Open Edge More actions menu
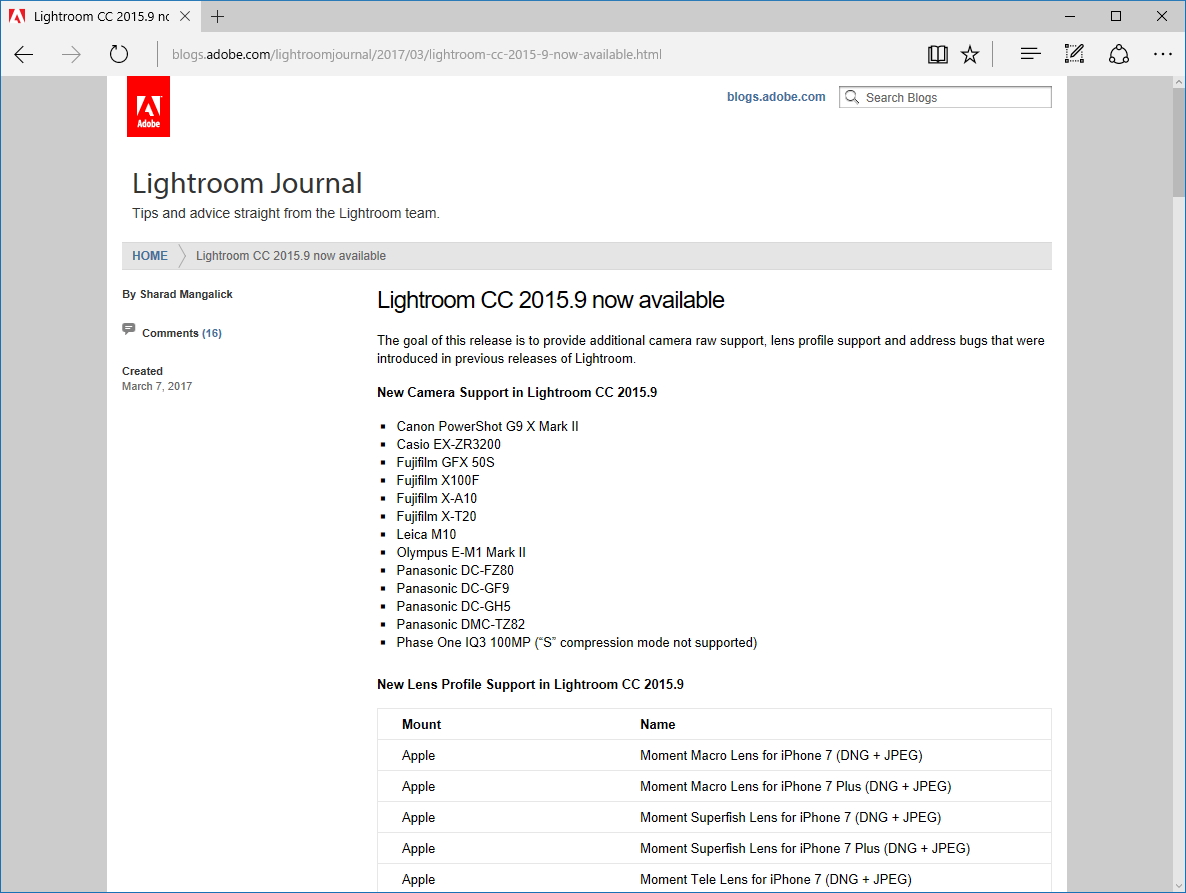This screenshot has width=1186, height=893. (1163, 54)
